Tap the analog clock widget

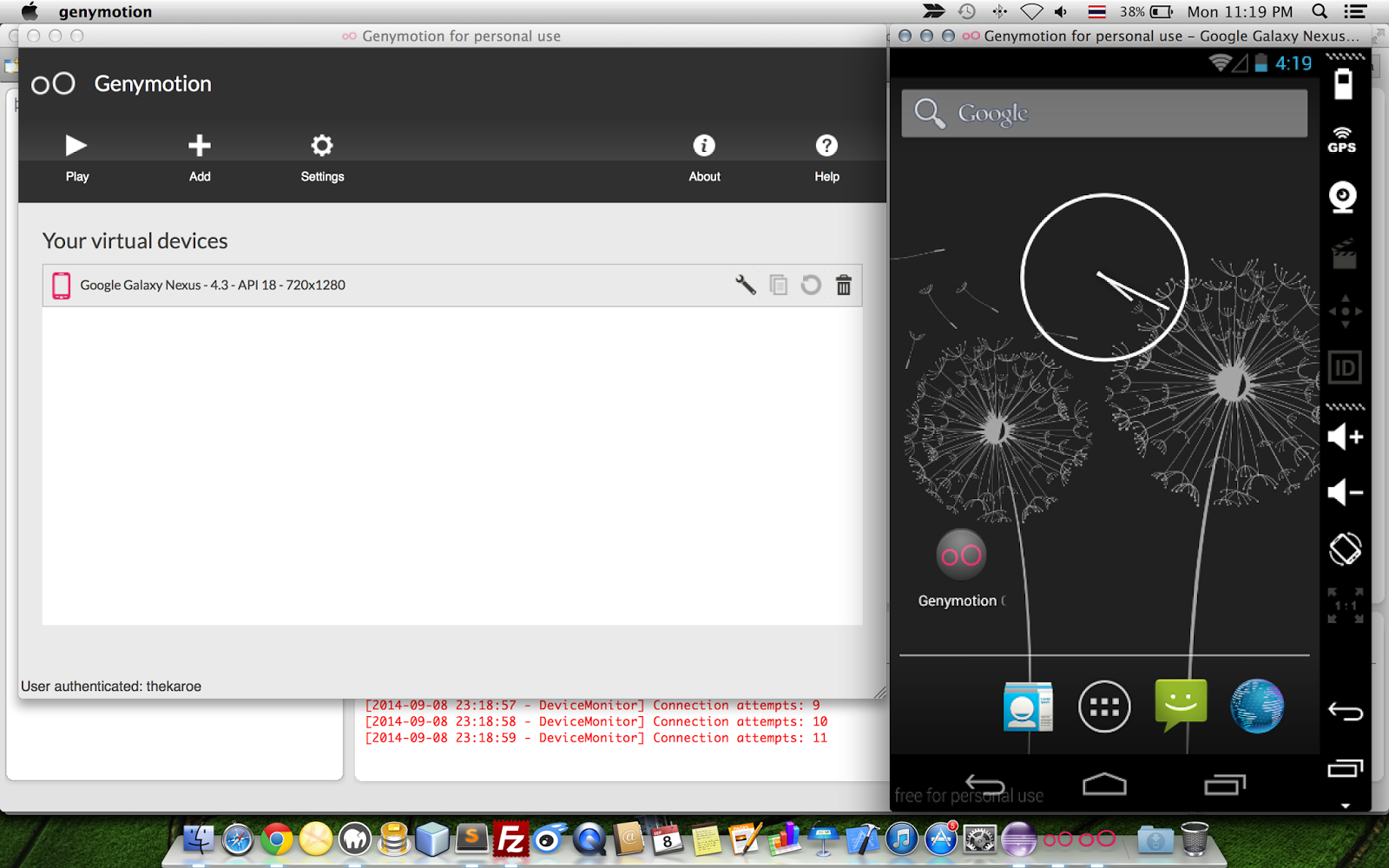[1104, 277]
